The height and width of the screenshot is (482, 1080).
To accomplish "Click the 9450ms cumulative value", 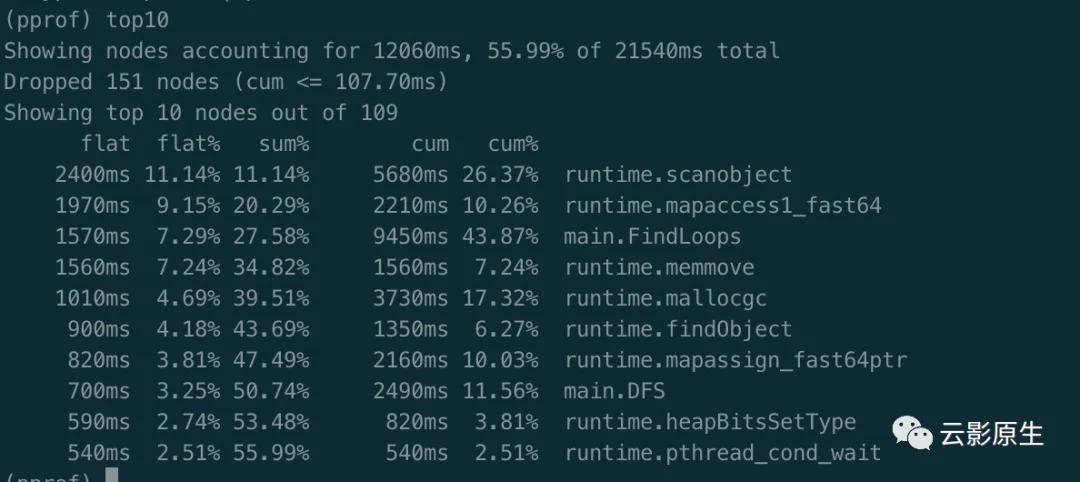I will [x=410, y=237].
